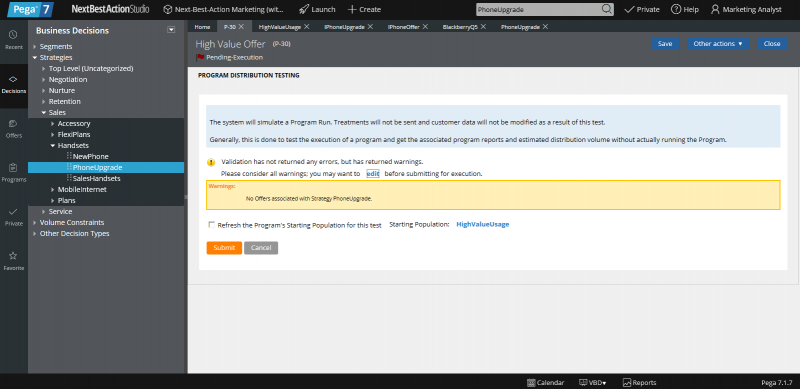The image size is (800, 389).
Task: Open the Create plus menu
Action: point(364,9)
